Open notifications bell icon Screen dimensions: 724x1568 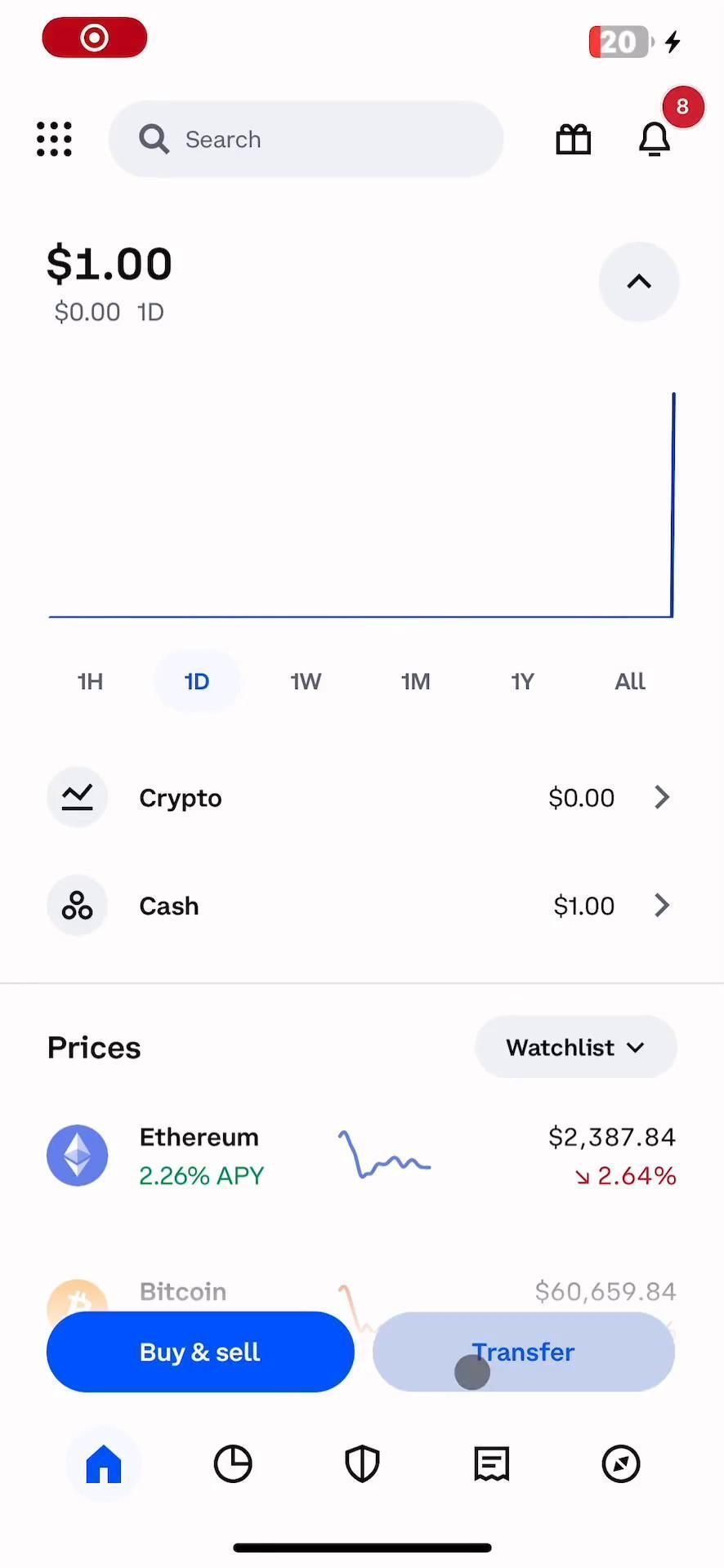click(x=655, y=140)
